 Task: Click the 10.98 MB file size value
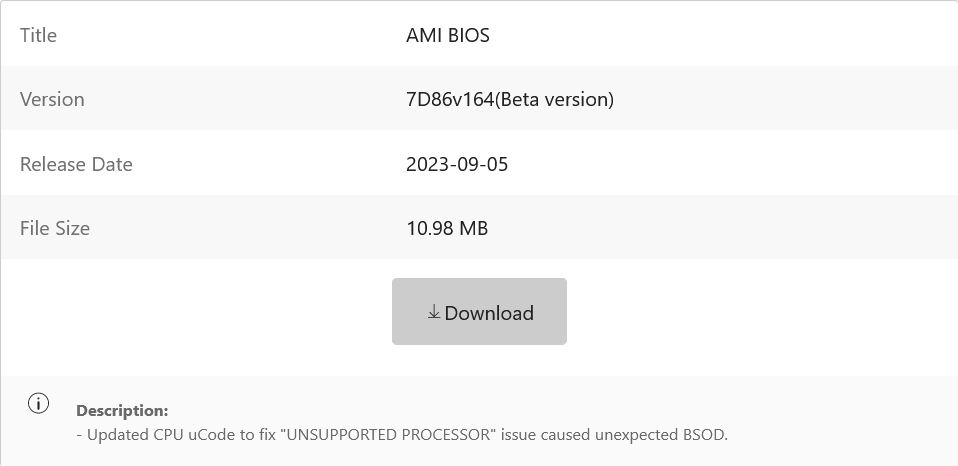pyautogui.click(x=447, y=228)
